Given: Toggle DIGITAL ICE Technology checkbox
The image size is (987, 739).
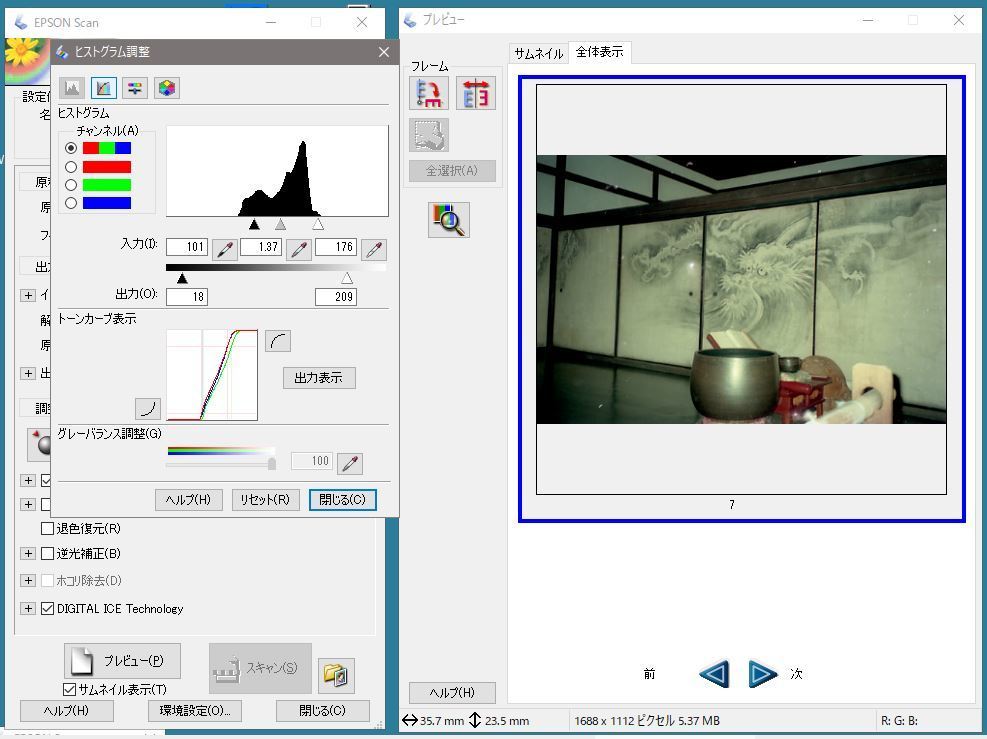Looking at the screenshot, I should click(x=47, y=609).
